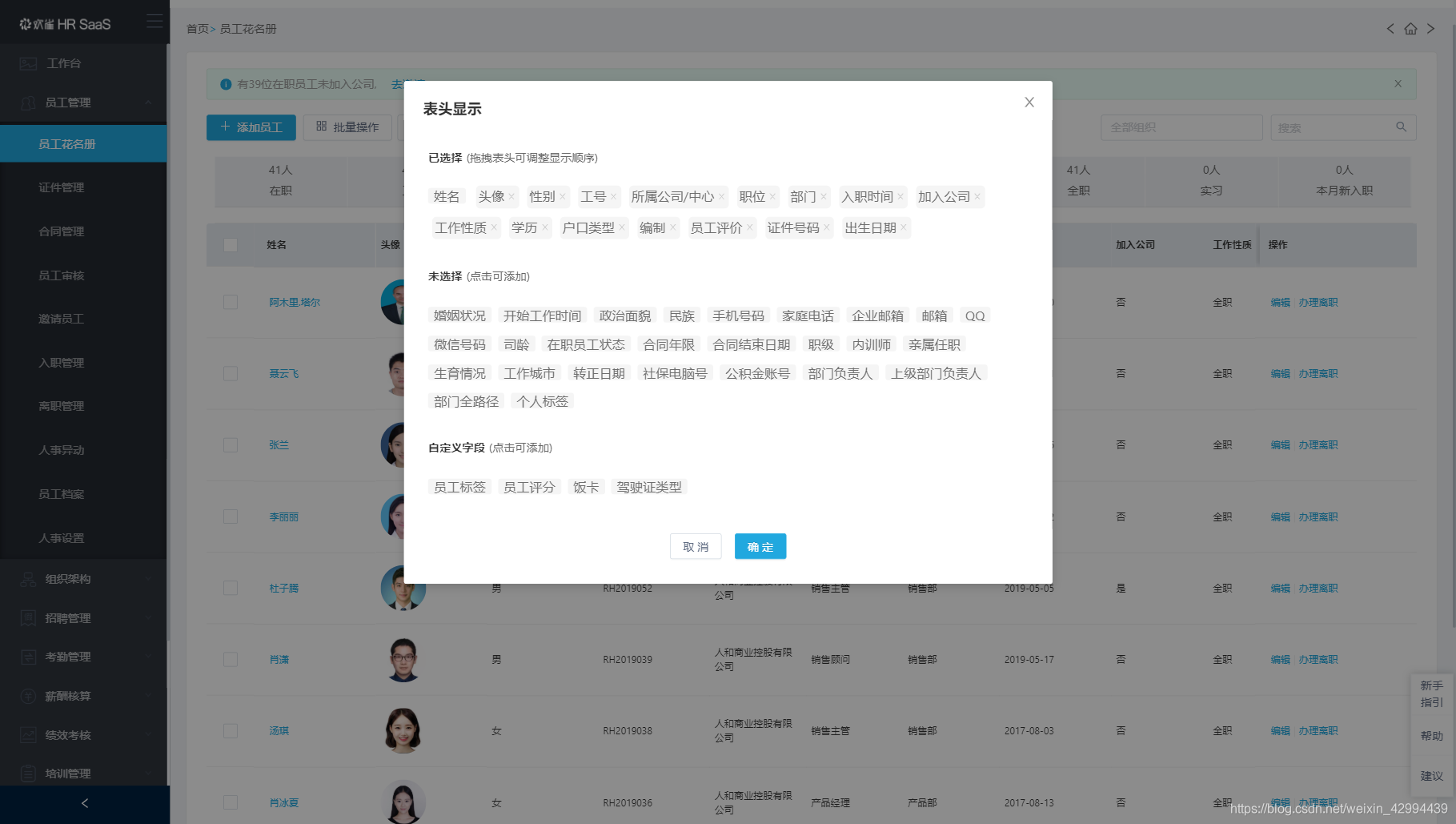
Task: Expand the 招聘管理 sidebar section
Action: click(x=83, y=618)
